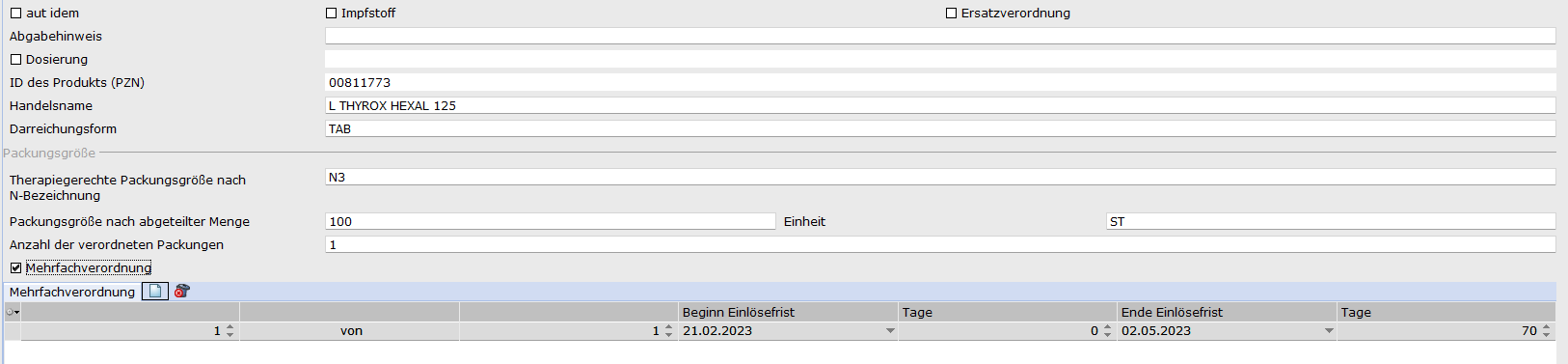Click the Tage header after Ende Einlösefrist

pyautogui.click(x=1446, y=312)
